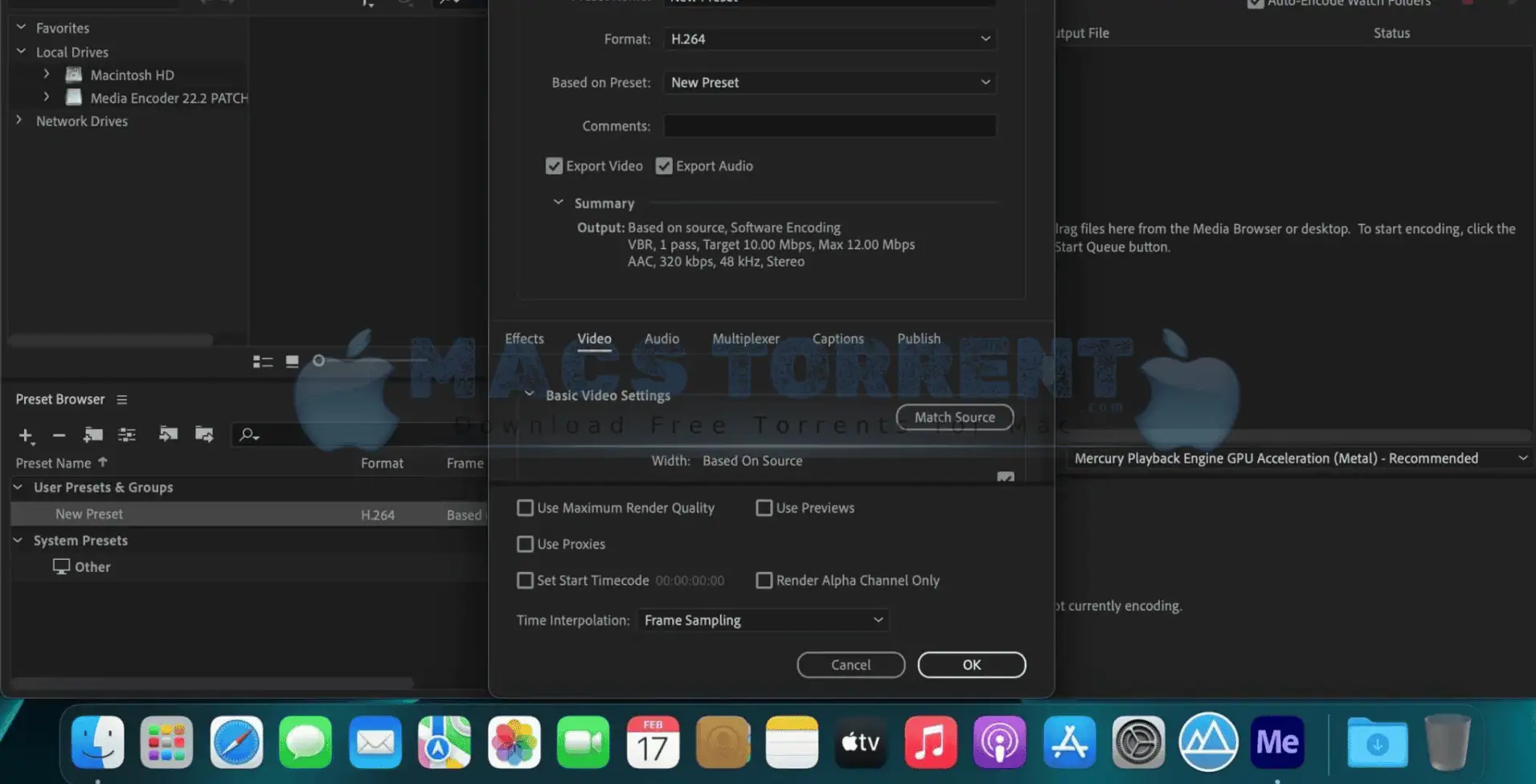Click the plus Create New Preset icon
1536x784 pixels.
point(26,435)
